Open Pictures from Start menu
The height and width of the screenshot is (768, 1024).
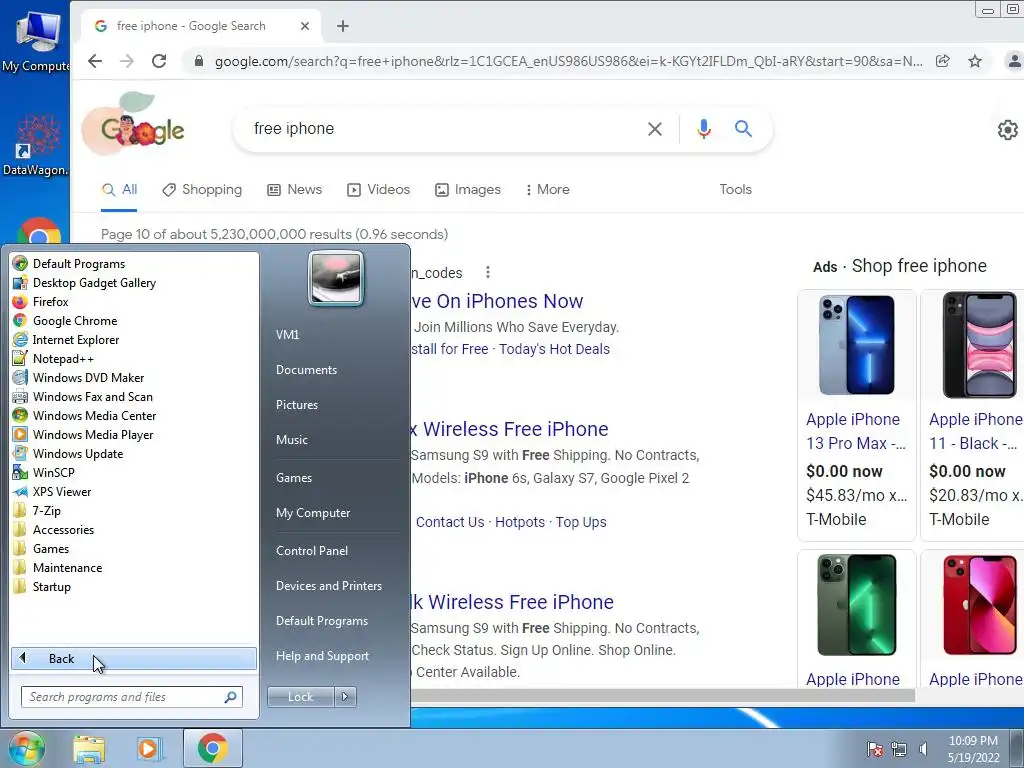tap(296, 405)
